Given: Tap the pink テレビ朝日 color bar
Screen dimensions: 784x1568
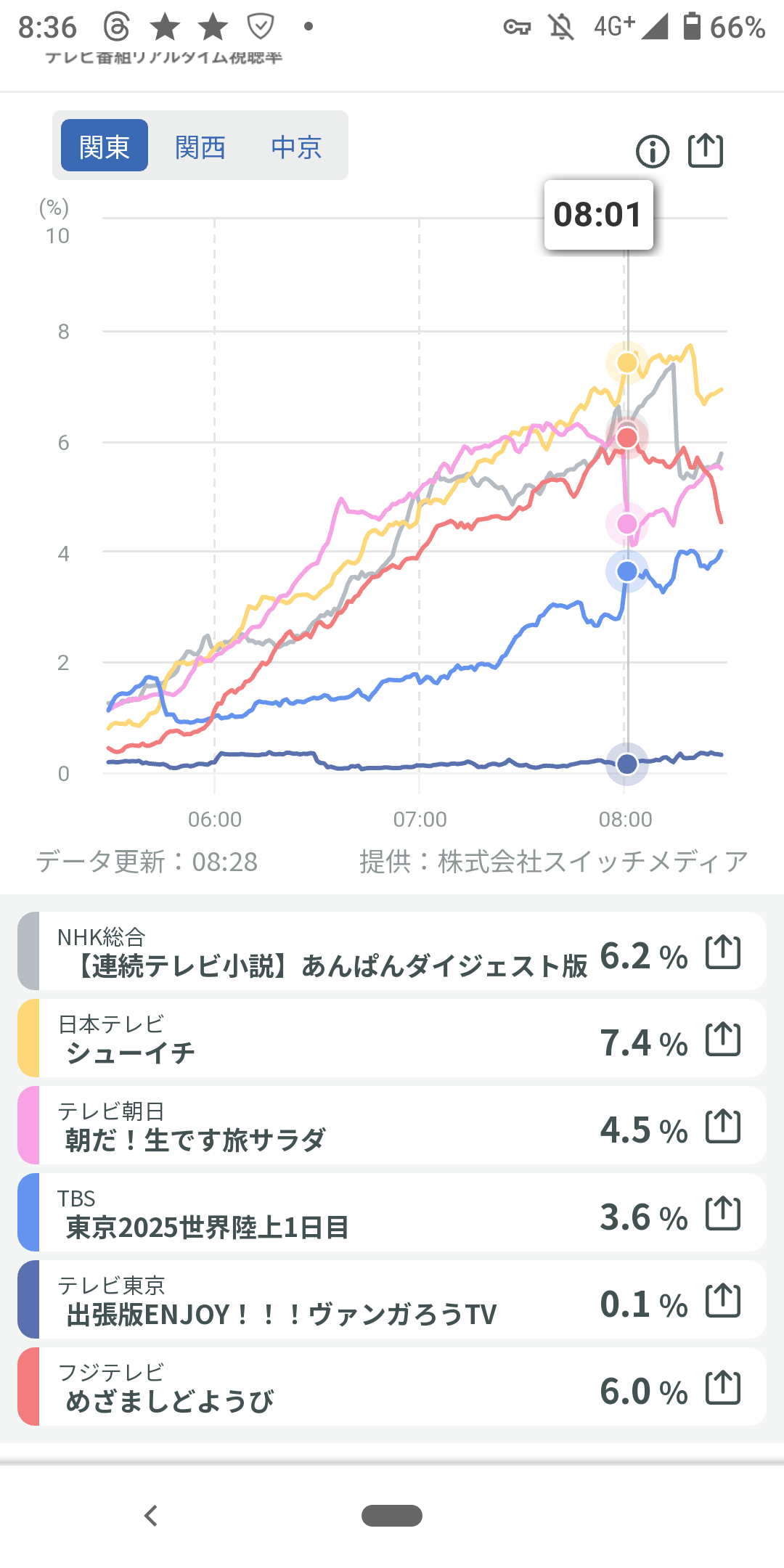Looking at the screenshot, I should [28, 1126].
